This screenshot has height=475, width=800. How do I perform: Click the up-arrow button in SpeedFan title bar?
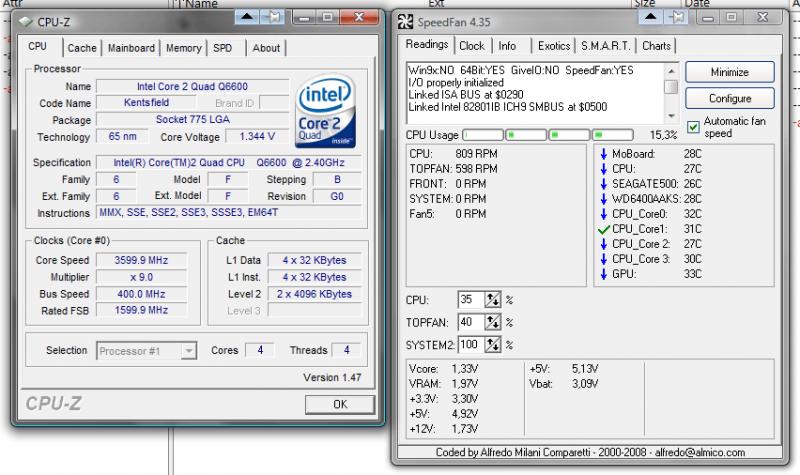point(651,17)
